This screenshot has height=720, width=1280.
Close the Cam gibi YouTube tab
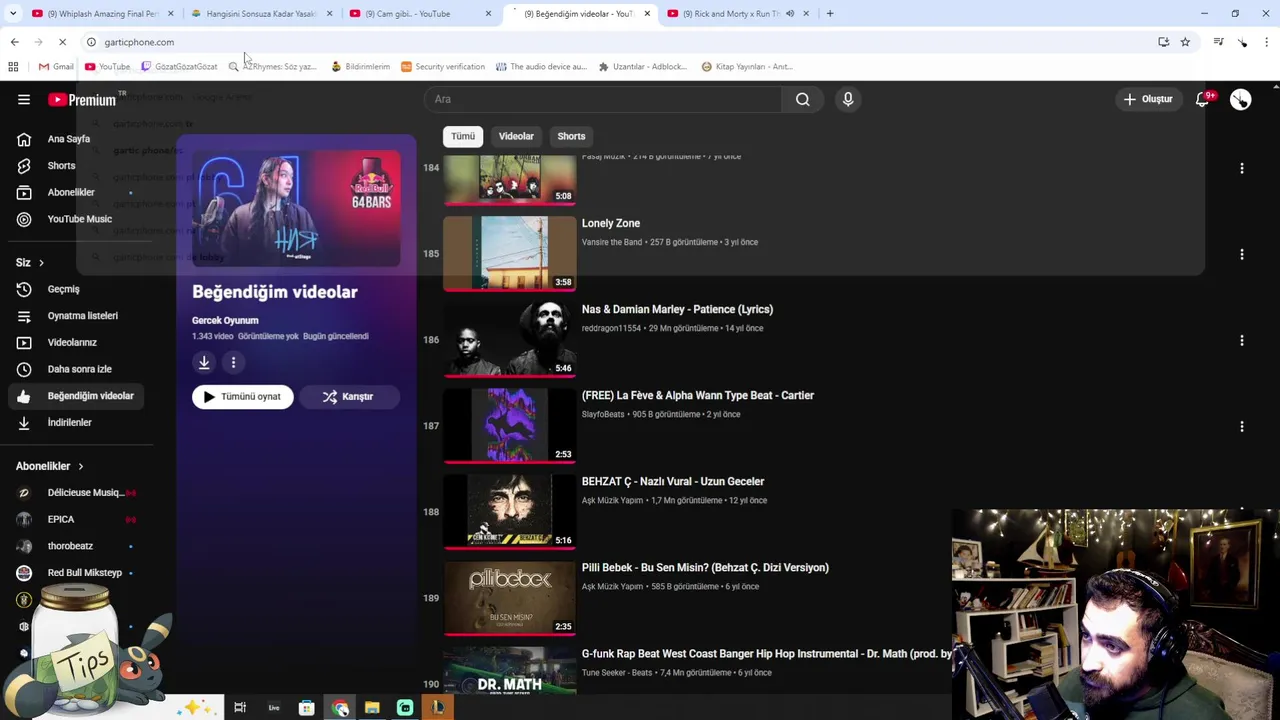[488, 14]
